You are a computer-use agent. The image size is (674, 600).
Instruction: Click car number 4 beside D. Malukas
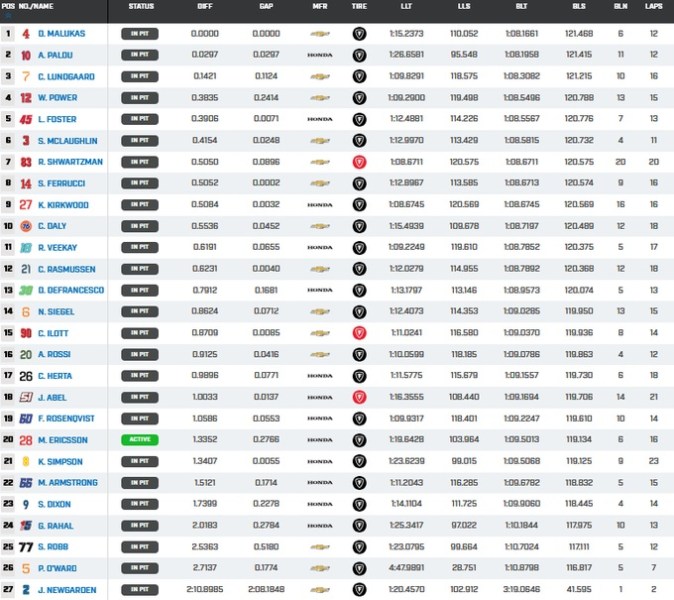pos(26,34)
